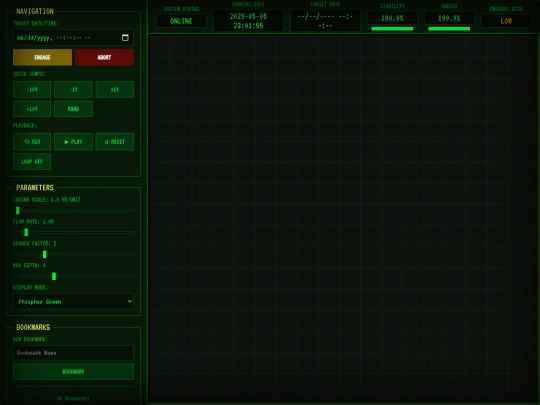Click the red ABORT button
540x405 pixels.
click(x=104, y=57)
